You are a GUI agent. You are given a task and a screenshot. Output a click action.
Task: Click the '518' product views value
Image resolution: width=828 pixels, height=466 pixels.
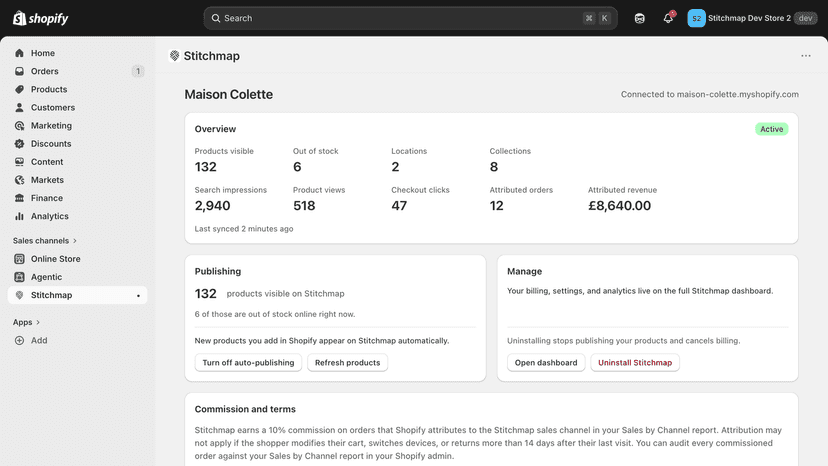coord(304,206)
